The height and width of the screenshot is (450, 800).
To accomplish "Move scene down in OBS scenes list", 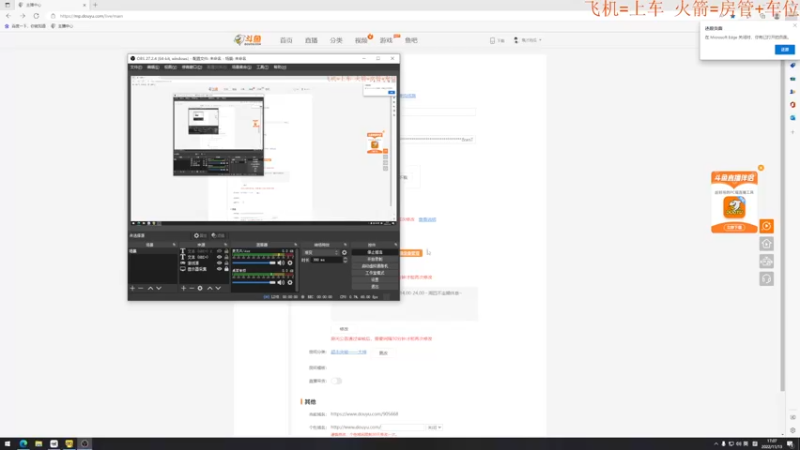I will coord(159,288).
